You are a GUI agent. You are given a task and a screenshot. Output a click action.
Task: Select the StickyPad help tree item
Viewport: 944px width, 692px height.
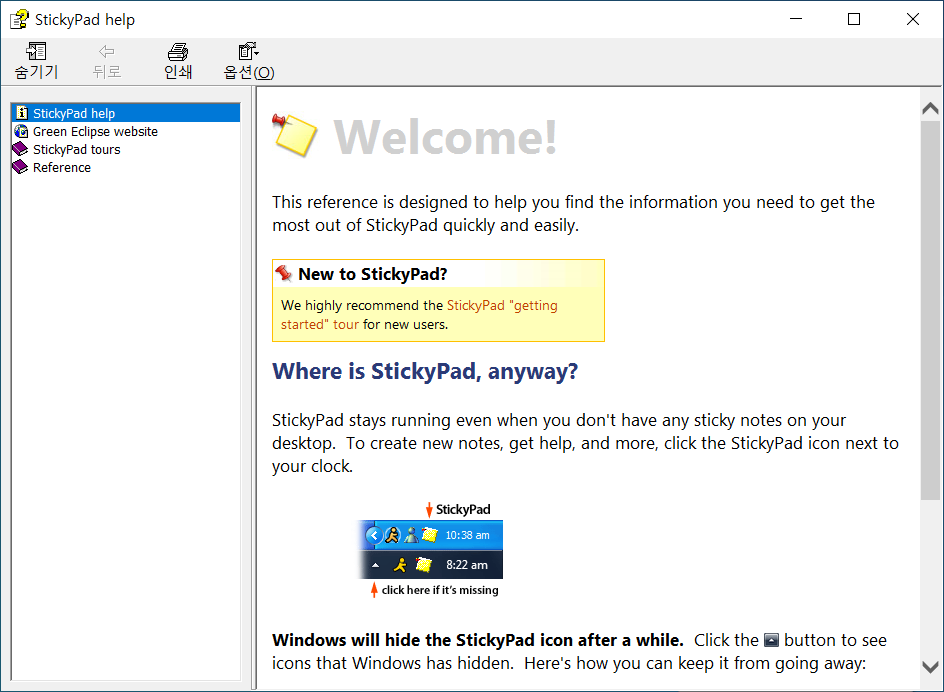(73, 113)
